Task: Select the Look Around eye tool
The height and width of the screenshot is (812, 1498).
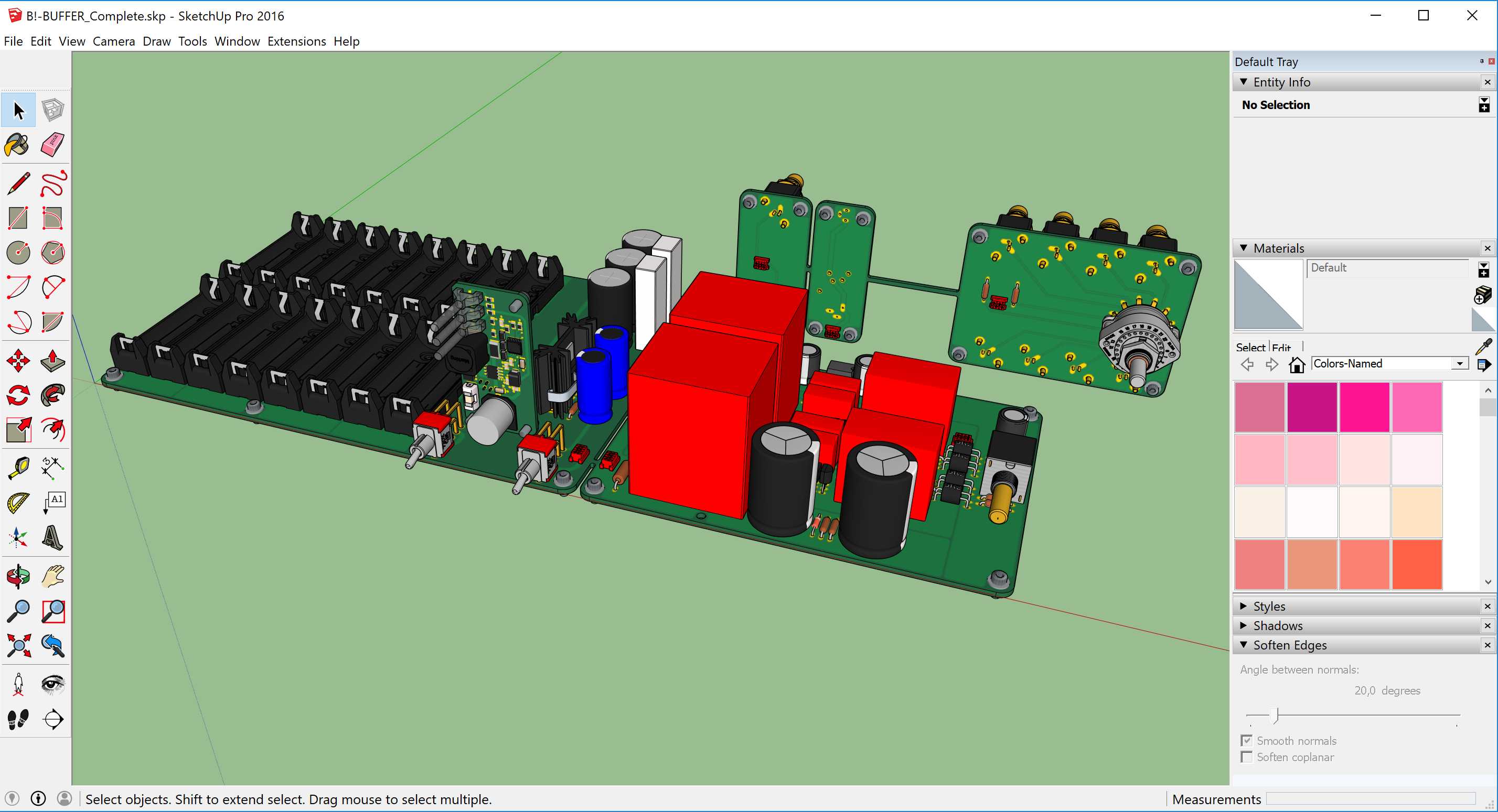Action: [53, 685]
